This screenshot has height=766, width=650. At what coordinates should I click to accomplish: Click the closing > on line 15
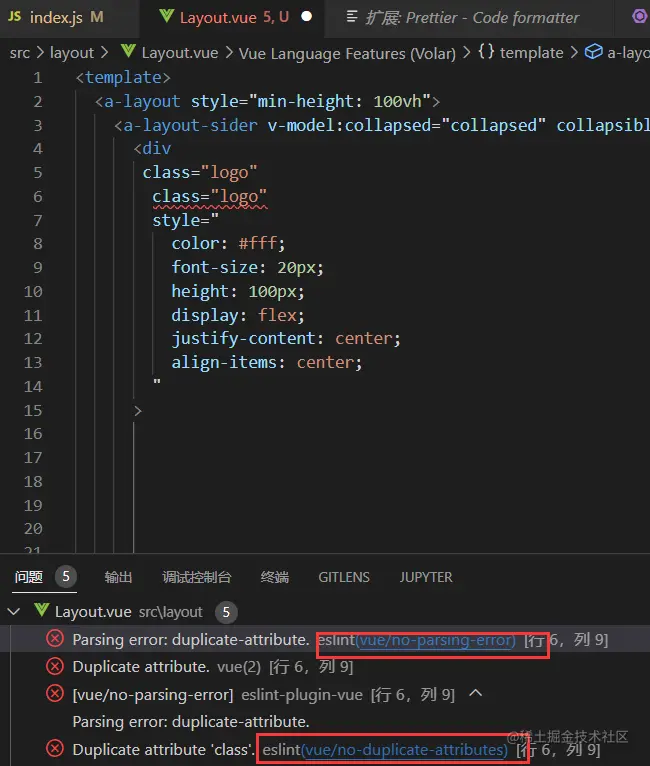pos(138,411)
